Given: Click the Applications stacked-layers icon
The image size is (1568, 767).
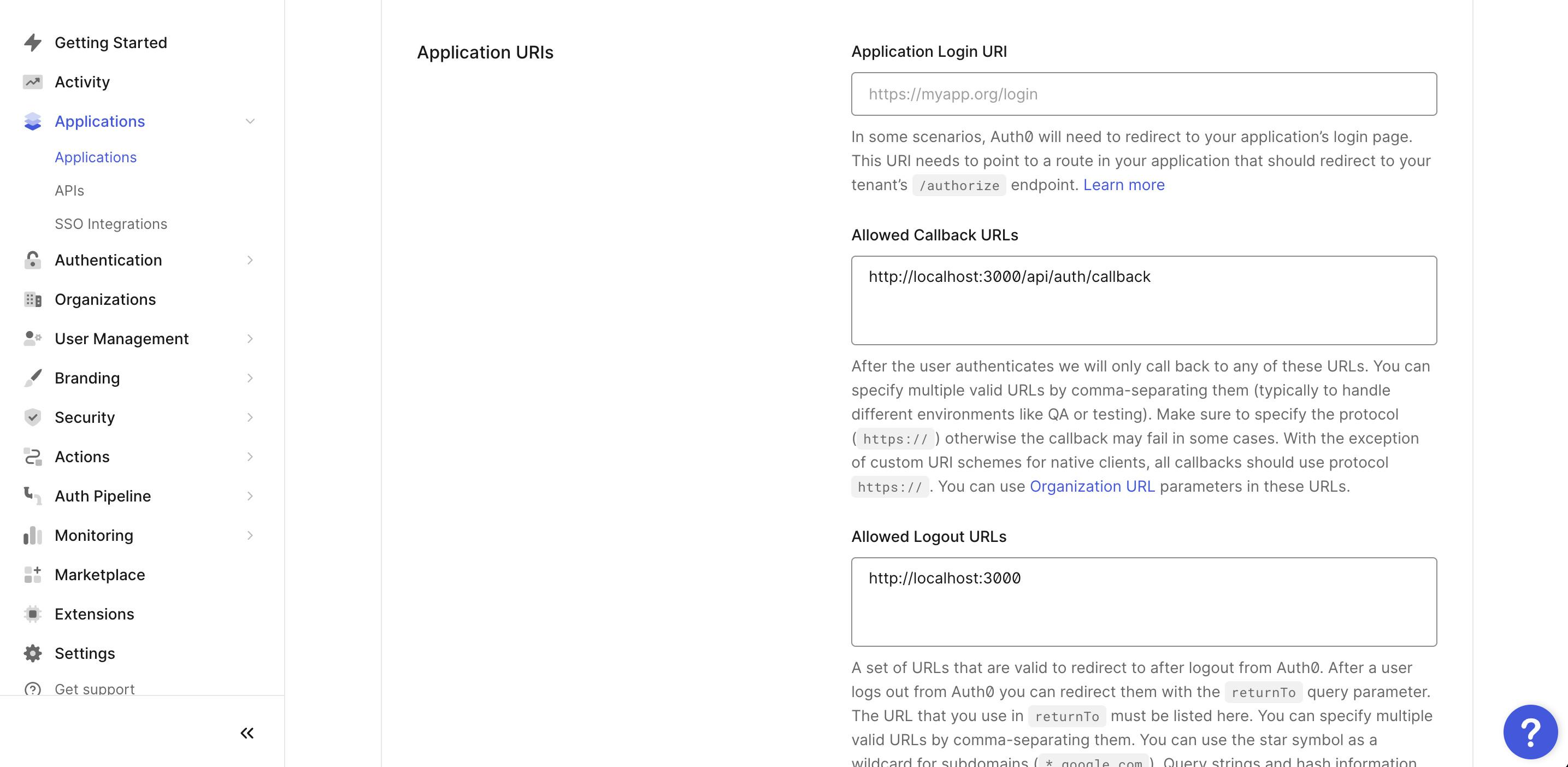Looking at the screenshot, I should [32, 121].
